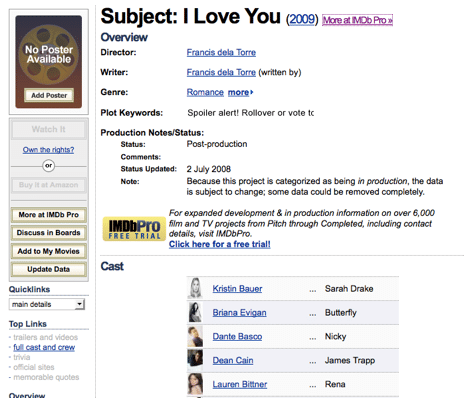Click the Add Poster button
Screen dimensions: 464x398
(49, 95)
